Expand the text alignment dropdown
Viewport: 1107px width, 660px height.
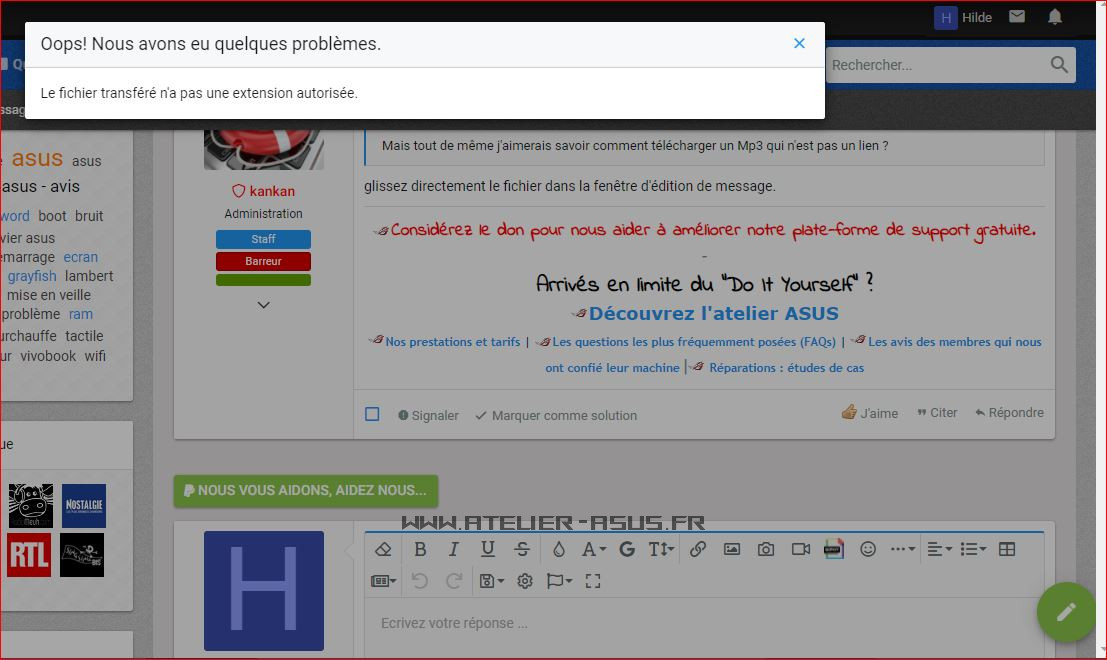[x=939, y=549]
